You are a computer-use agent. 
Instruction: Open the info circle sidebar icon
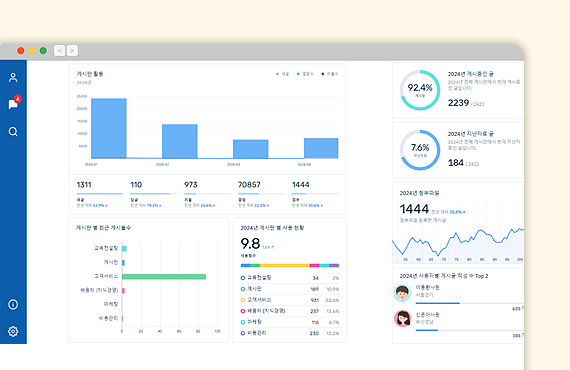coord(13,304)
